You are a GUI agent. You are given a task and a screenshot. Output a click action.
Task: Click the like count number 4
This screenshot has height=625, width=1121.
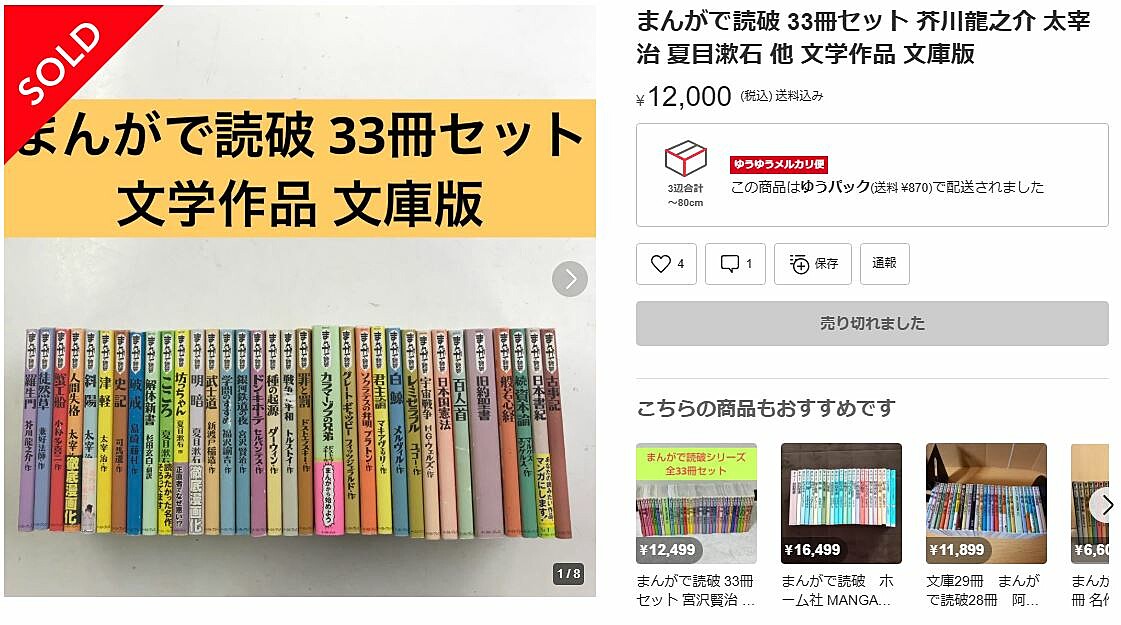tap(681, 264)
